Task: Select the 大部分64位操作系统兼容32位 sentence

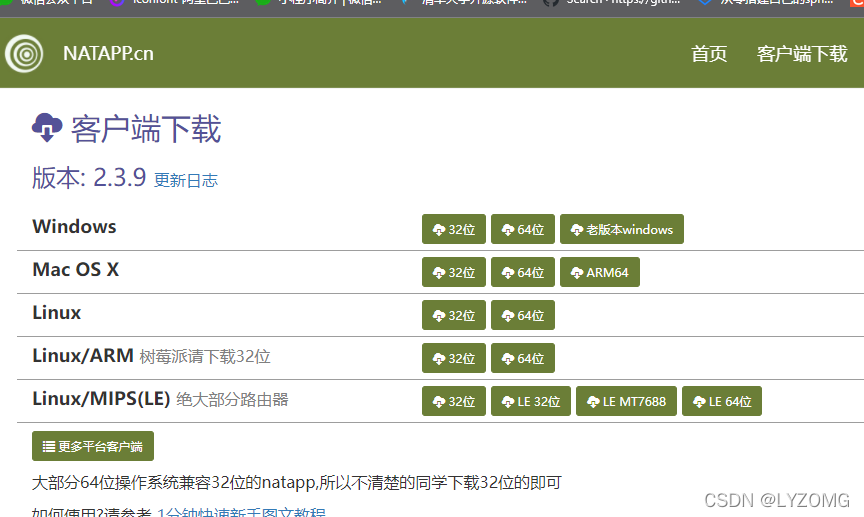Action: coord(296,483)
